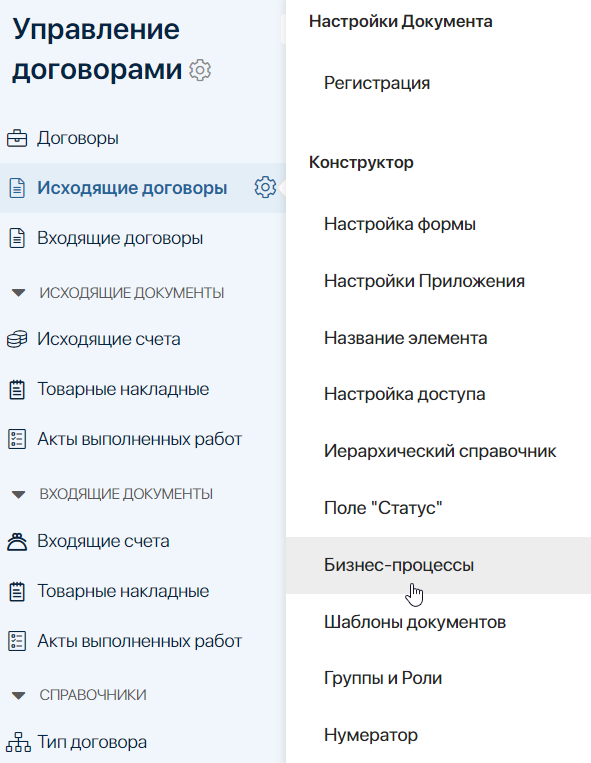The width and height of the screenshot is (591, 763).
Task: Collapse the ВХОДЯЩИЕ ДОКУМЕНТЫ section arrow
Action: tap(18, 494)
